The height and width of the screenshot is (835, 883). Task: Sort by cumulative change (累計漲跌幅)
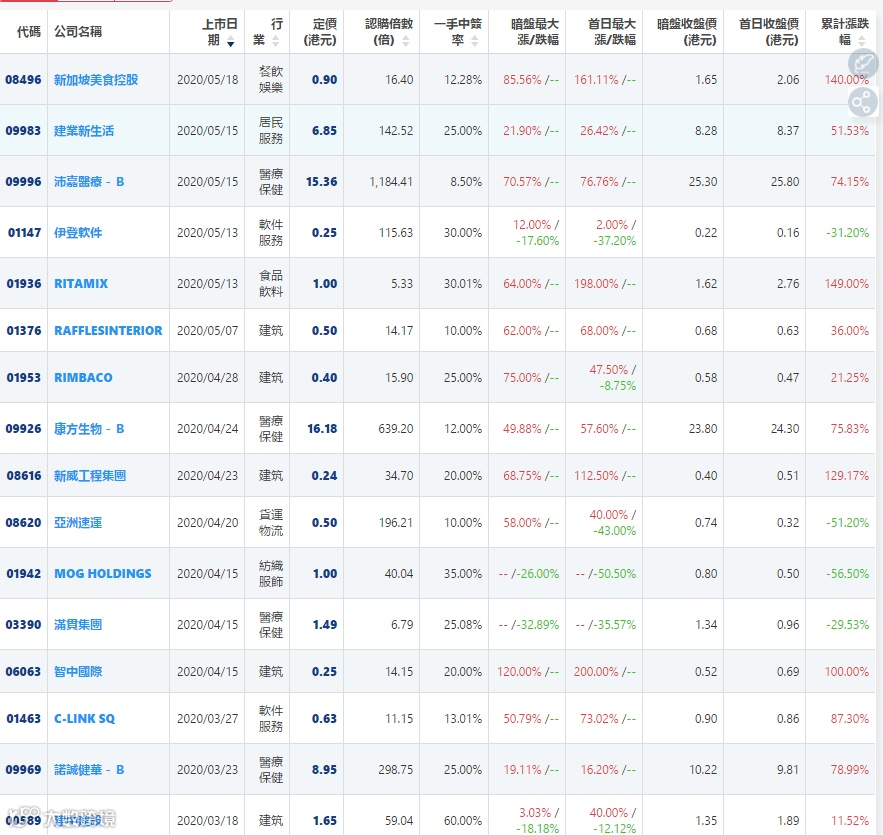click(x=862, y=41)
